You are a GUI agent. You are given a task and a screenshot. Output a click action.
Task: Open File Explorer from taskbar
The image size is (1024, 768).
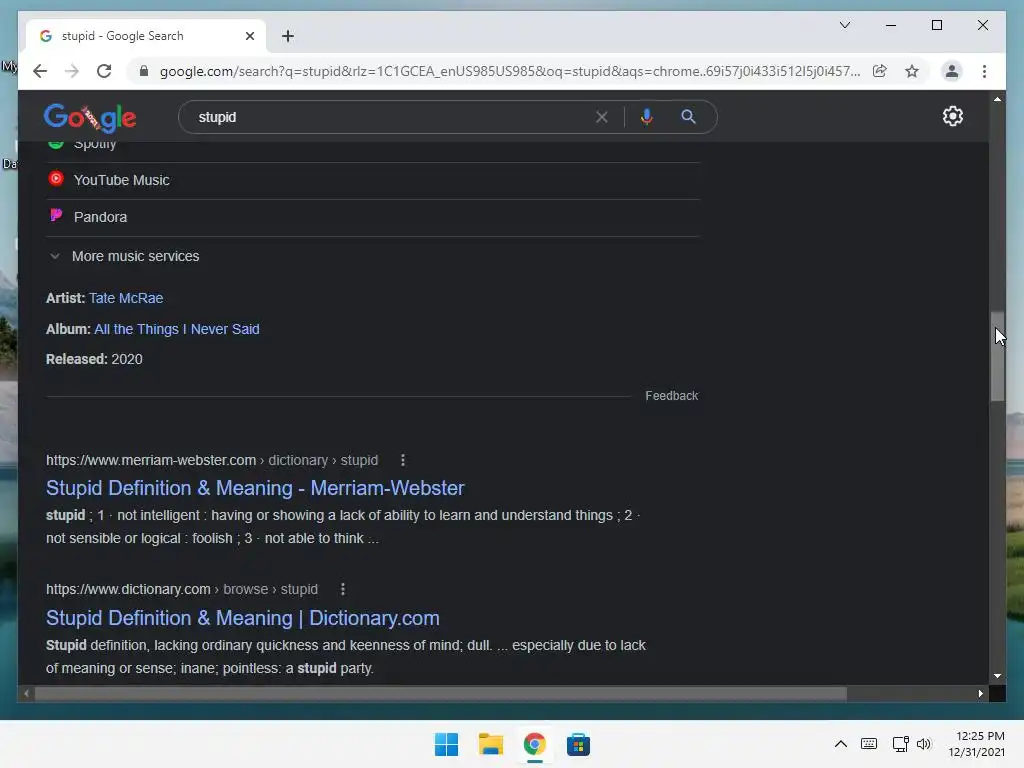[490, 744]
